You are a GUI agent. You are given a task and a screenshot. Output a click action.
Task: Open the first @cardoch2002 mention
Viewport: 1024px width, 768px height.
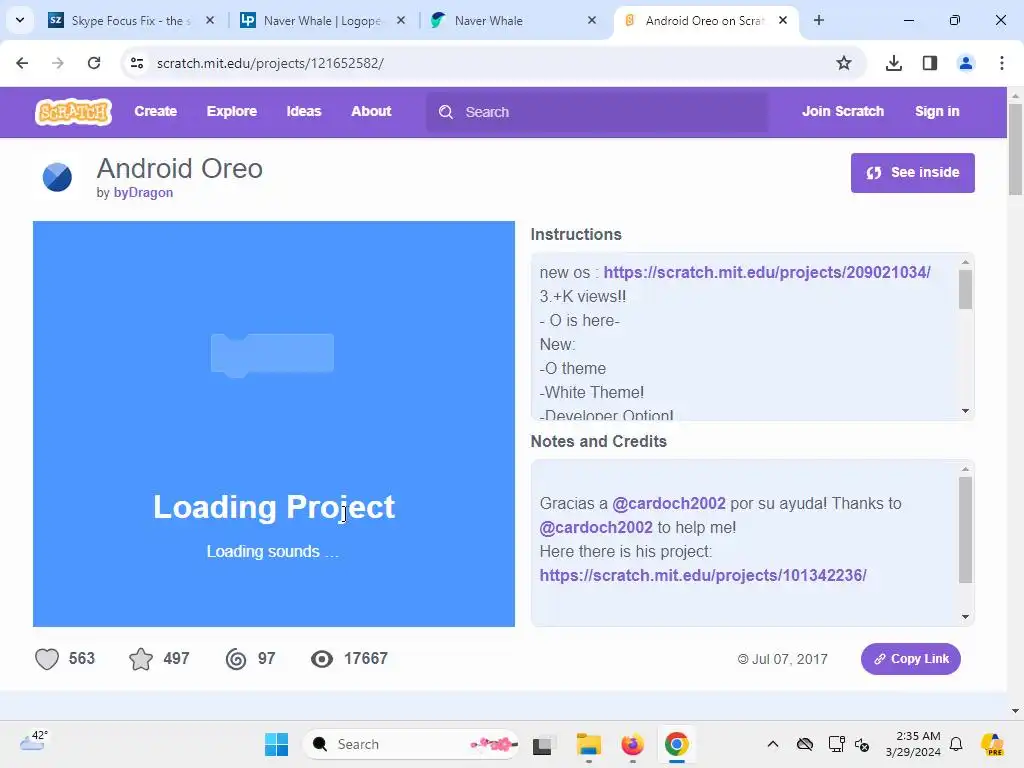pyautogui.click(x=669, y=504)
